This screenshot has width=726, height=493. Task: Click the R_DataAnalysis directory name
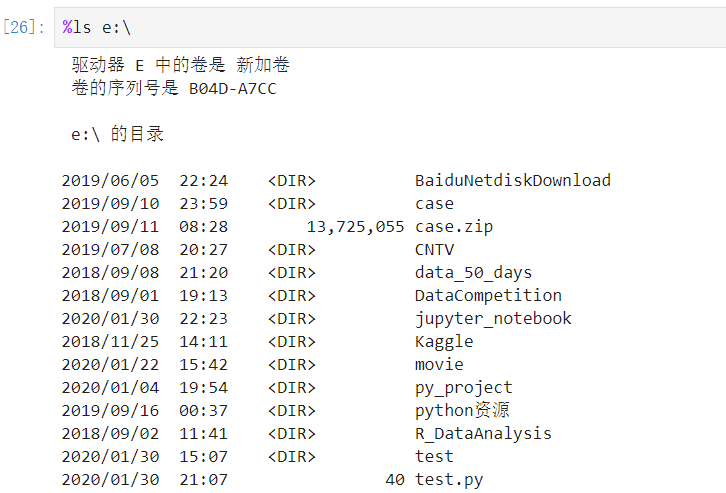483,434
